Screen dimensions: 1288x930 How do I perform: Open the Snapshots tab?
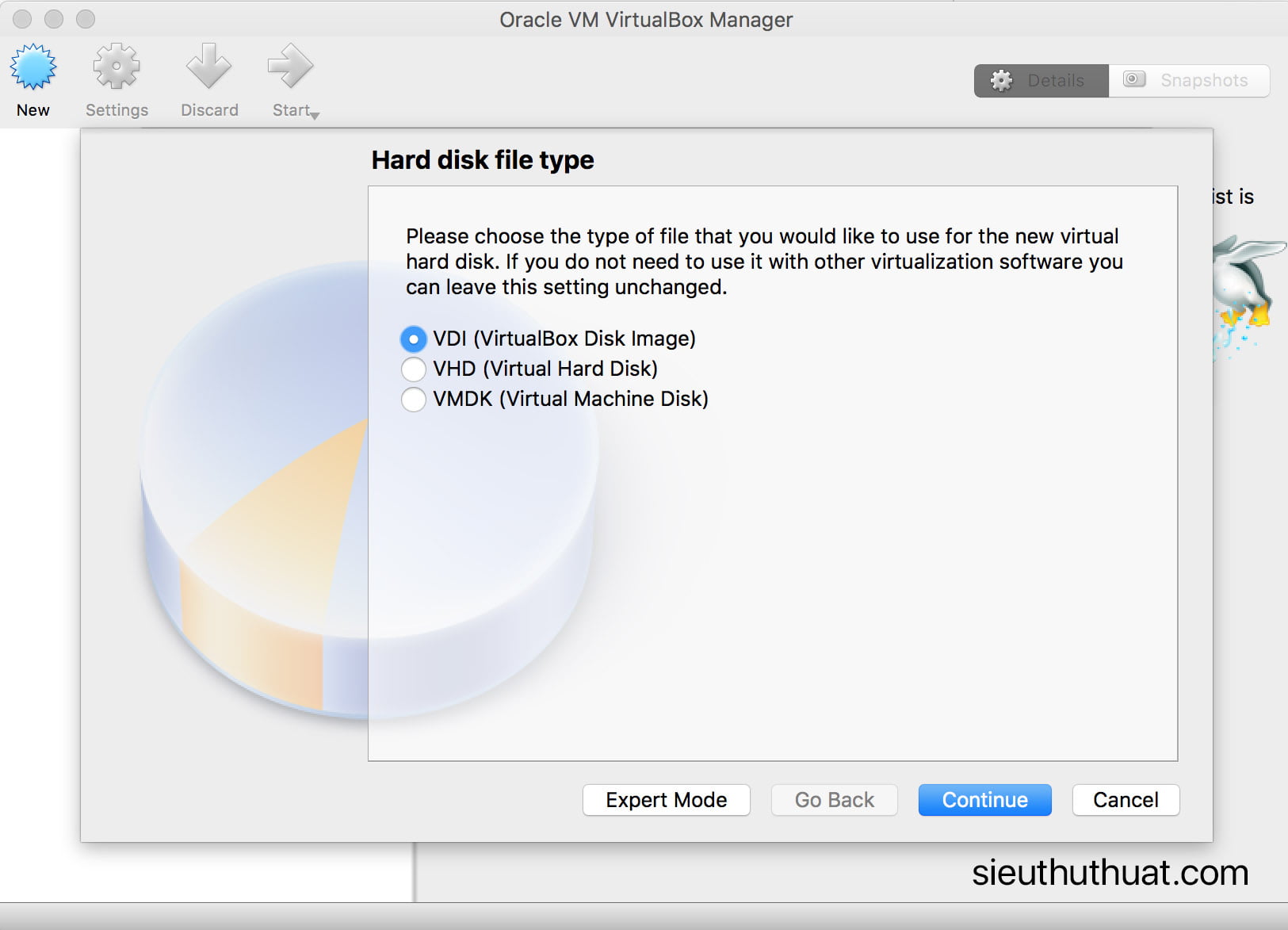1189,81
